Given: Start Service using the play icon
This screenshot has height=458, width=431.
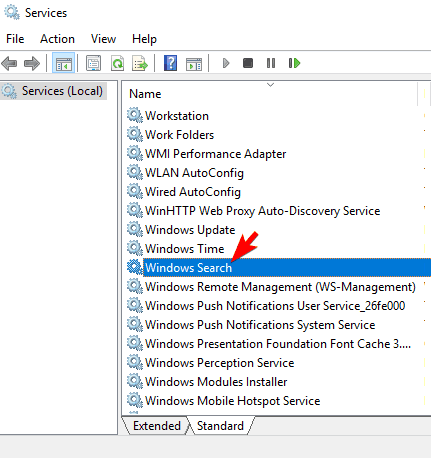Looking at the screenshot, I should (226, 63).
